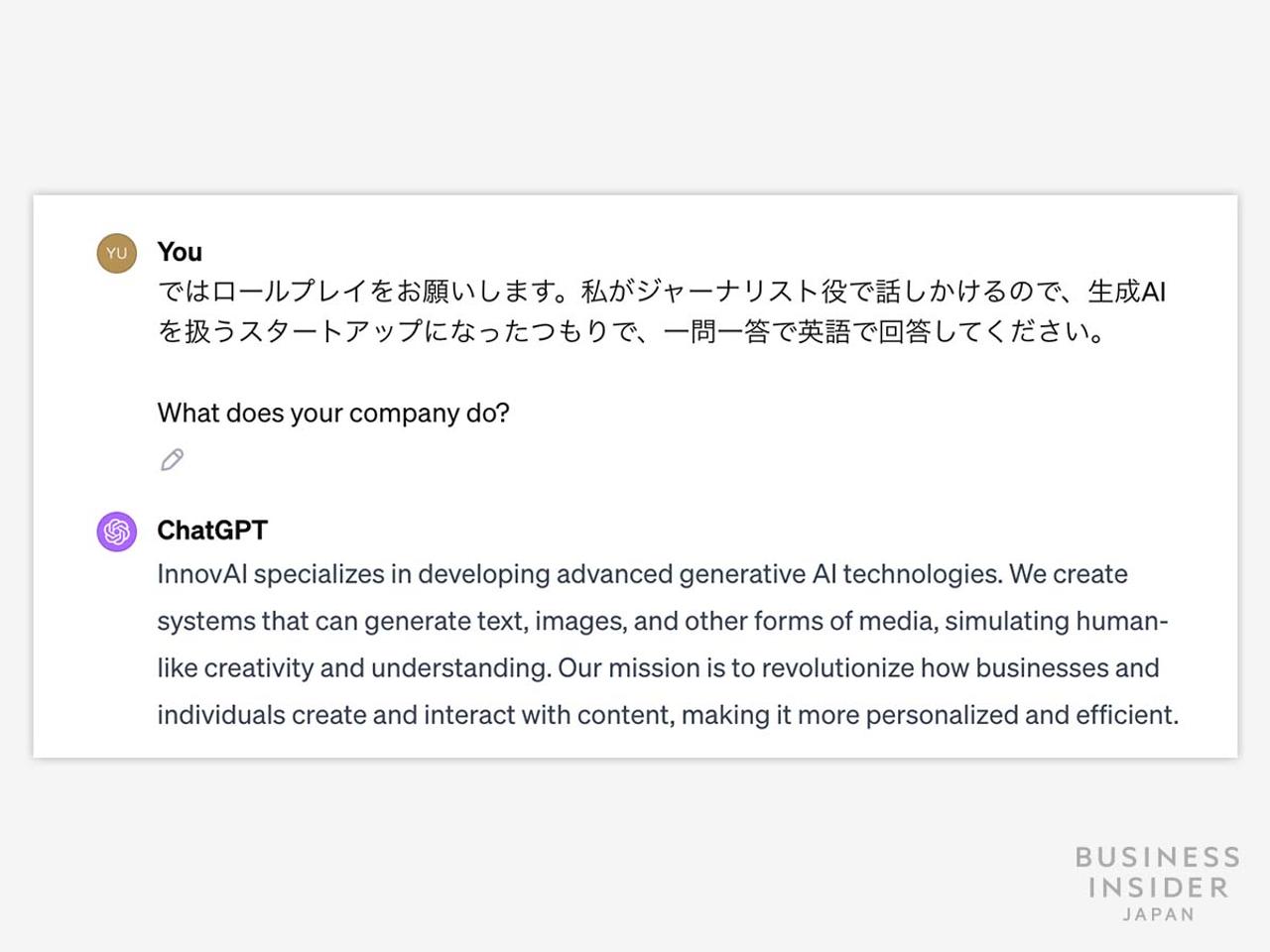Click the word "InnovAI" in the response
1270x952 pixels.
click(201, 574)
